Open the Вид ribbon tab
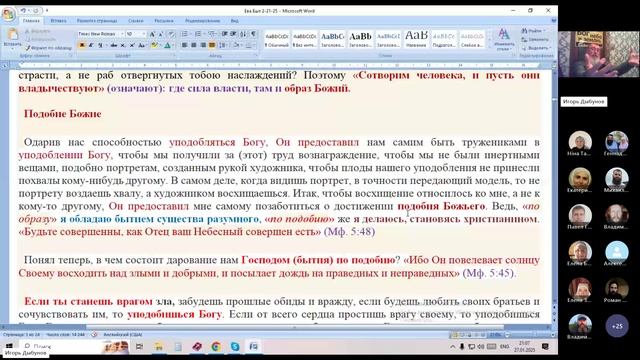The height and width of the screenshot is (360, 640). (x=234, y=20)
